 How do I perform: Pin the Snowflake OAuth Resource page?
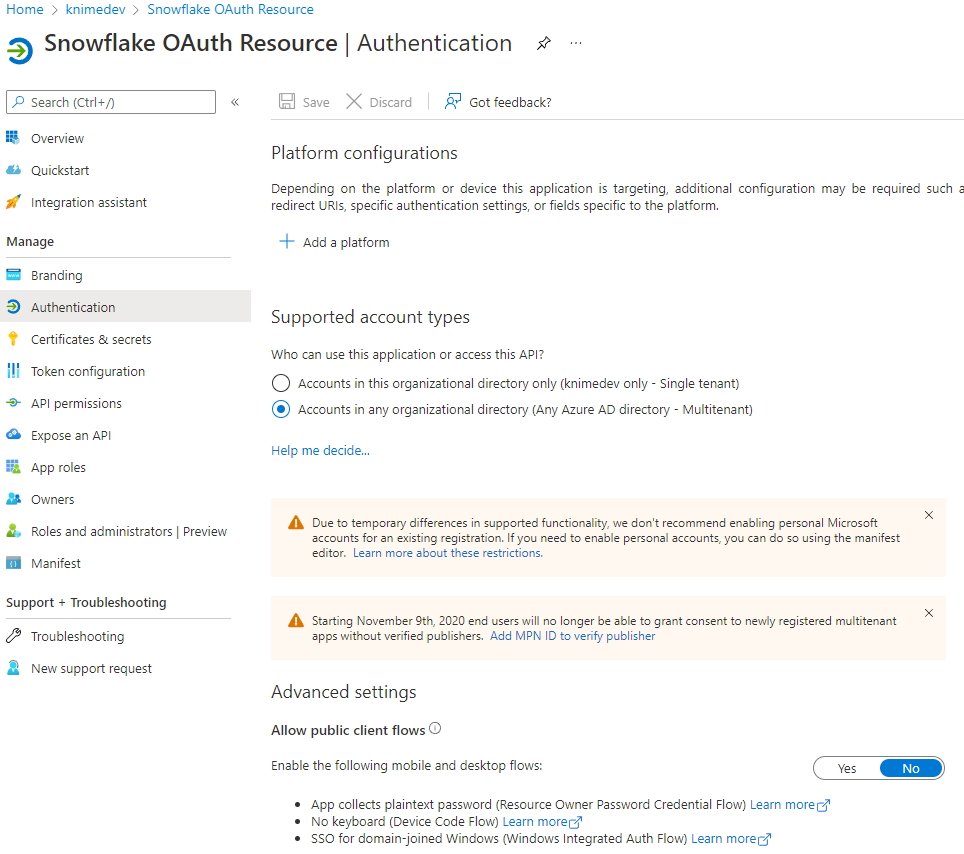pos(543,43)
